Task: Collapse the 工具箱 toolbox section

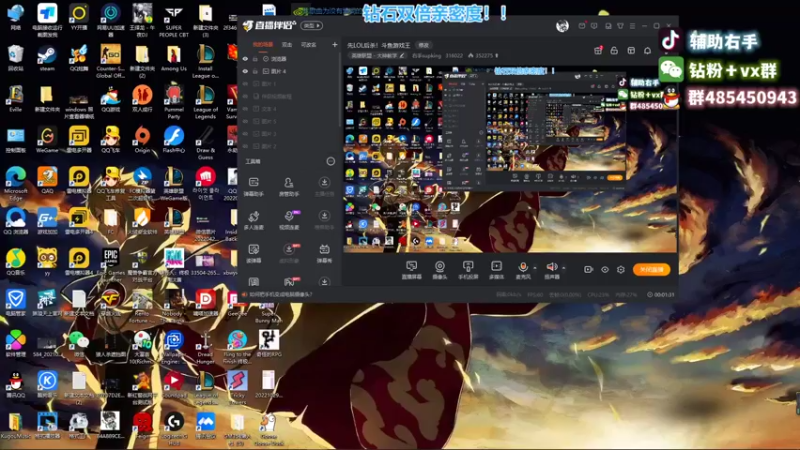Action: (331, 161)
